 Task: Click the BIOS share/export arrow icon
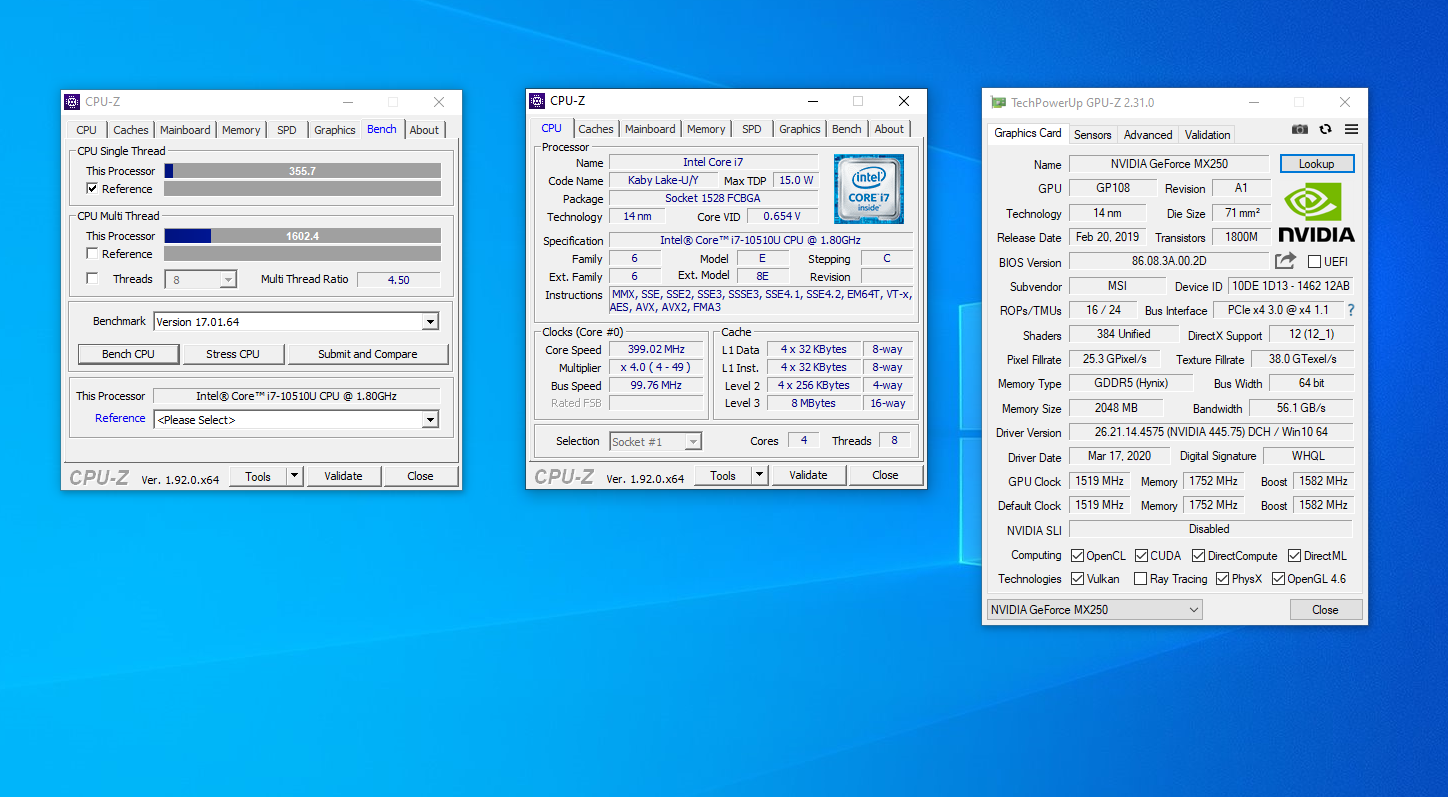[x=1286, y=261]
